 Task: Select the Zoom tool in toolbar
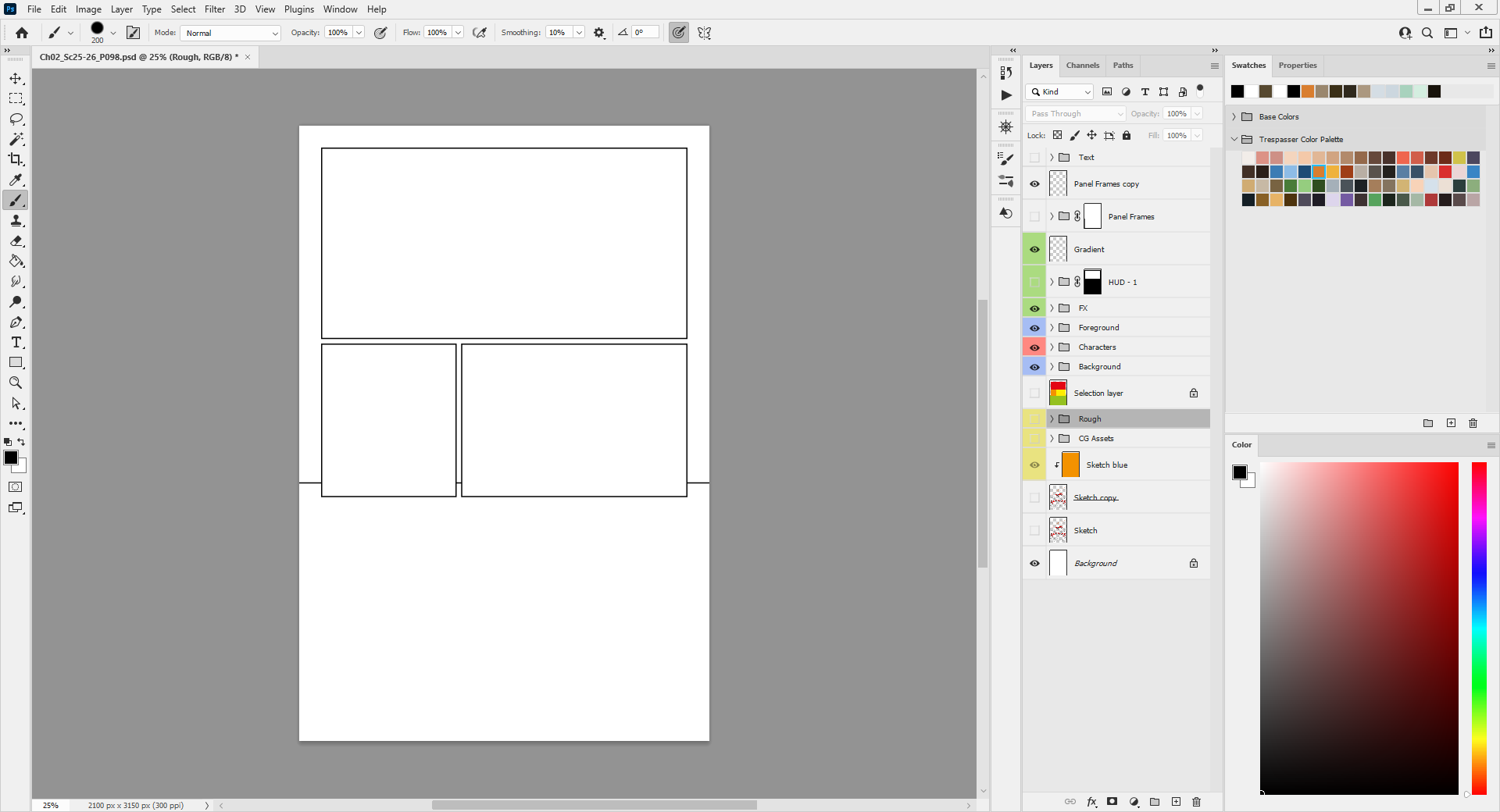(16, 383)
